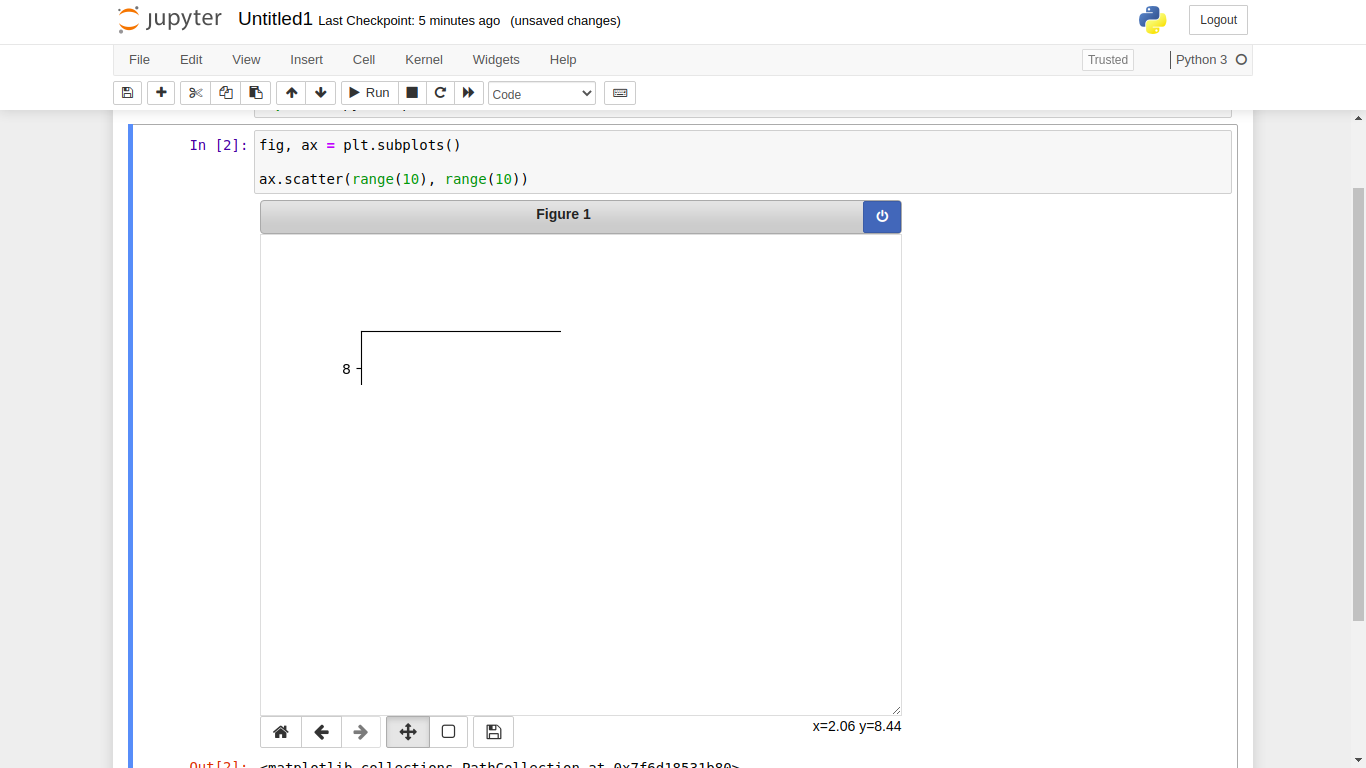
Task: Click the Jupyter logo
Action: (x=170, y=20)
